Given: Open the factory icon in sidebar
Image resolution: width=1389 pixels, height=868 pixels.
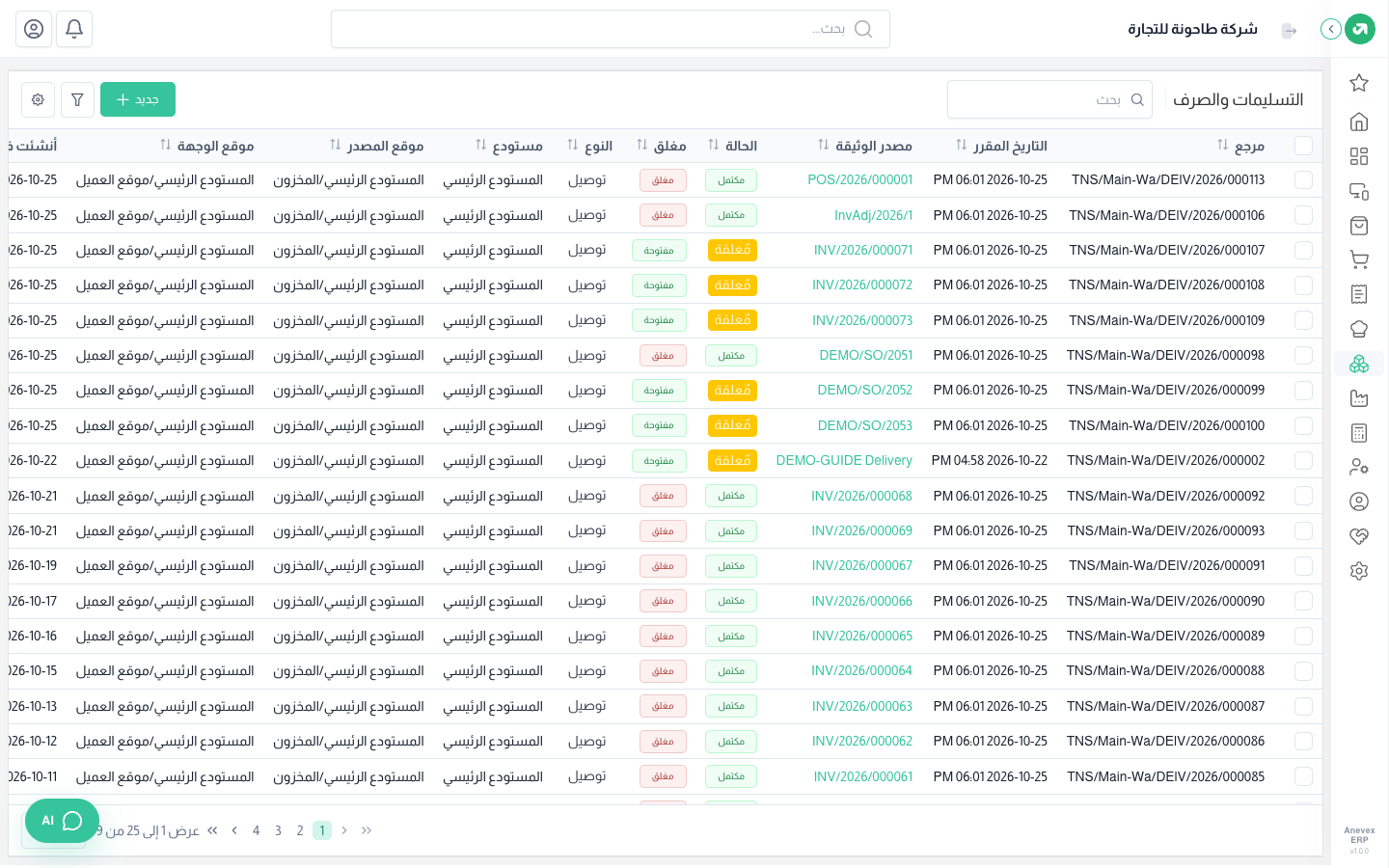Looking at the screenshot, I should (1359, 398).
